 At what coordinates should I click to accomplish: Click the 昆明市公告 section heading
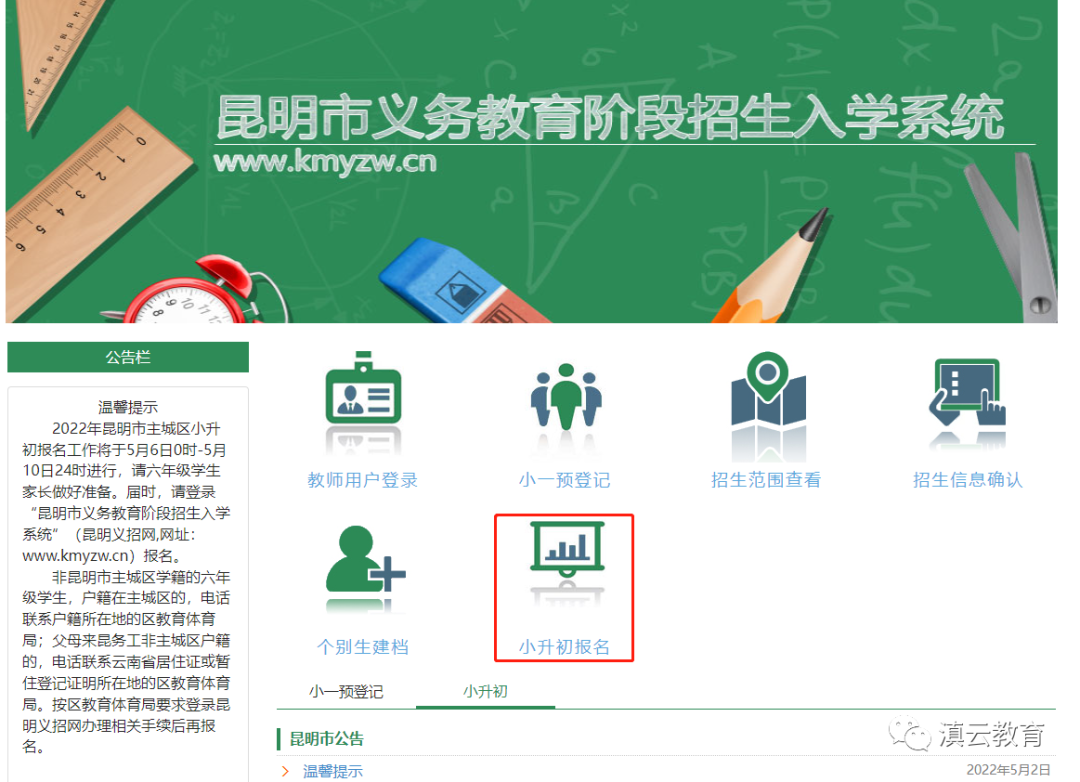pyautogui.click(x=326, y=739)
